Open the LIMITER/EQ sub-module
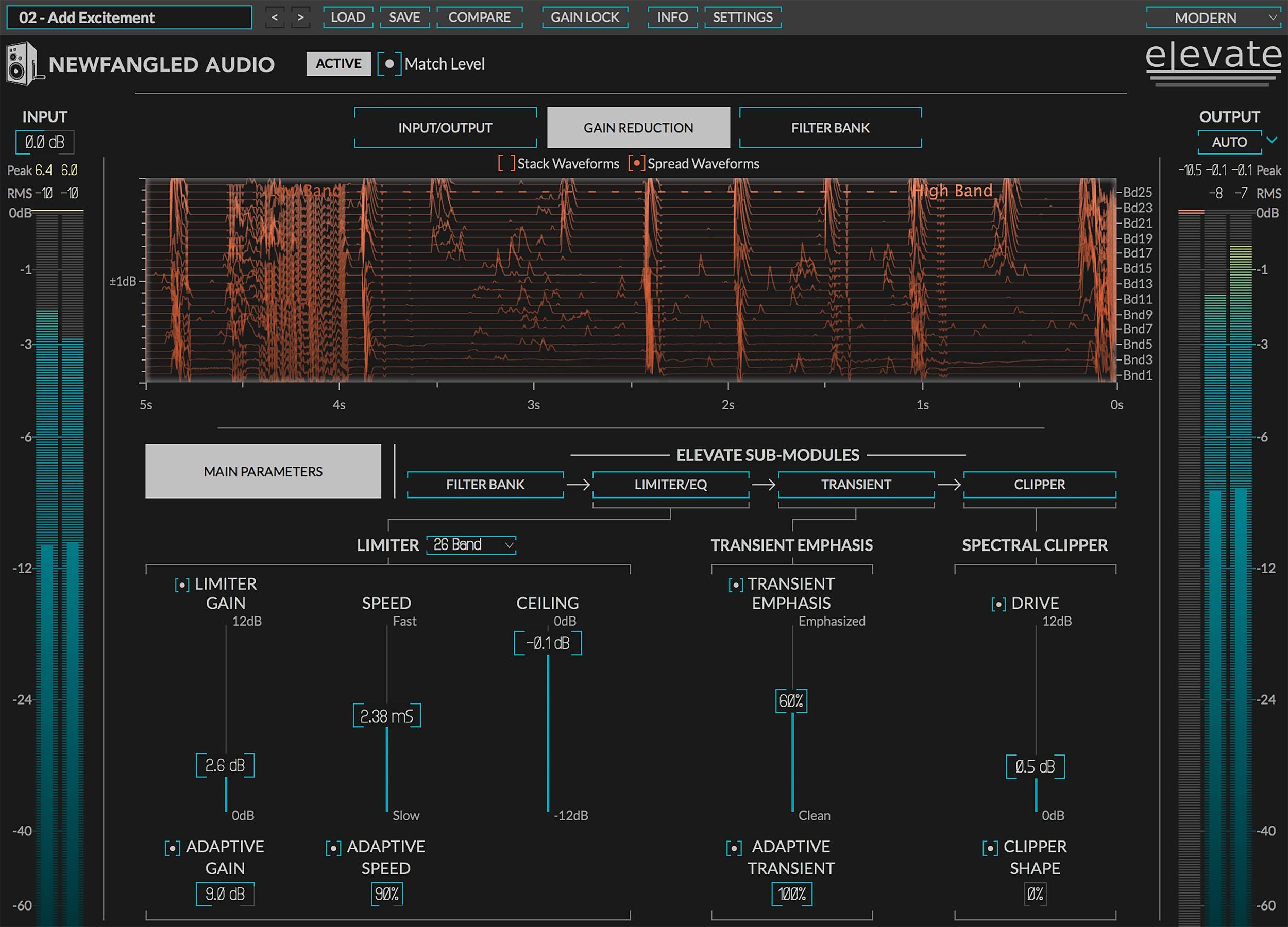Image resolution: width=1288 pixels, height=927 pixels. (x=671, y=484)
